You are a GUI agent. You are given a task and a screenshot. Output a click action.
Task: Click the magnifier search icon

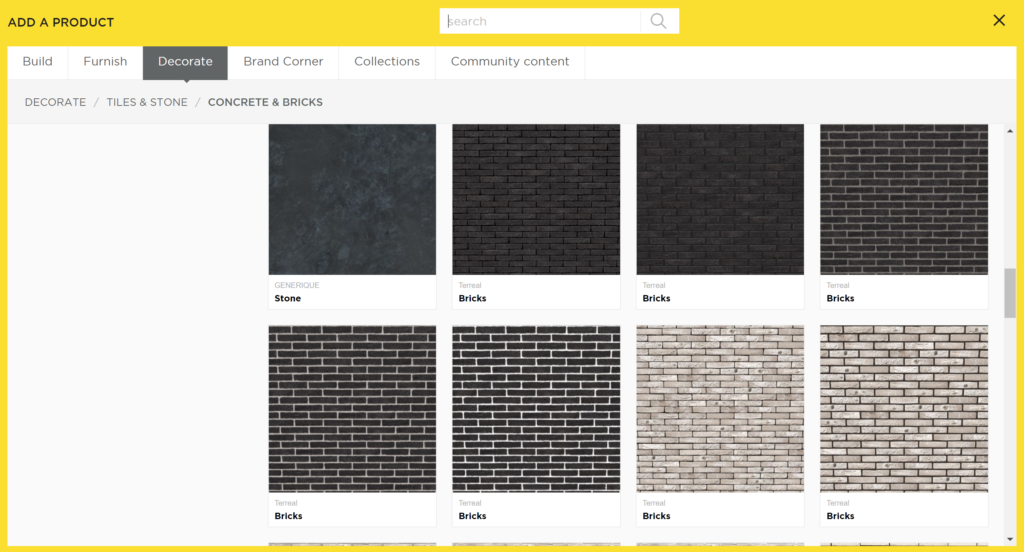click(658, 21)
